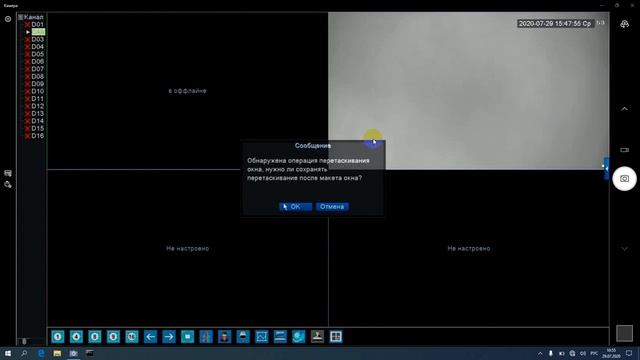The height and width of the screenshot is (360, 640).
Task: Click down chevron in right sidebar
Action: click(624, 249)
